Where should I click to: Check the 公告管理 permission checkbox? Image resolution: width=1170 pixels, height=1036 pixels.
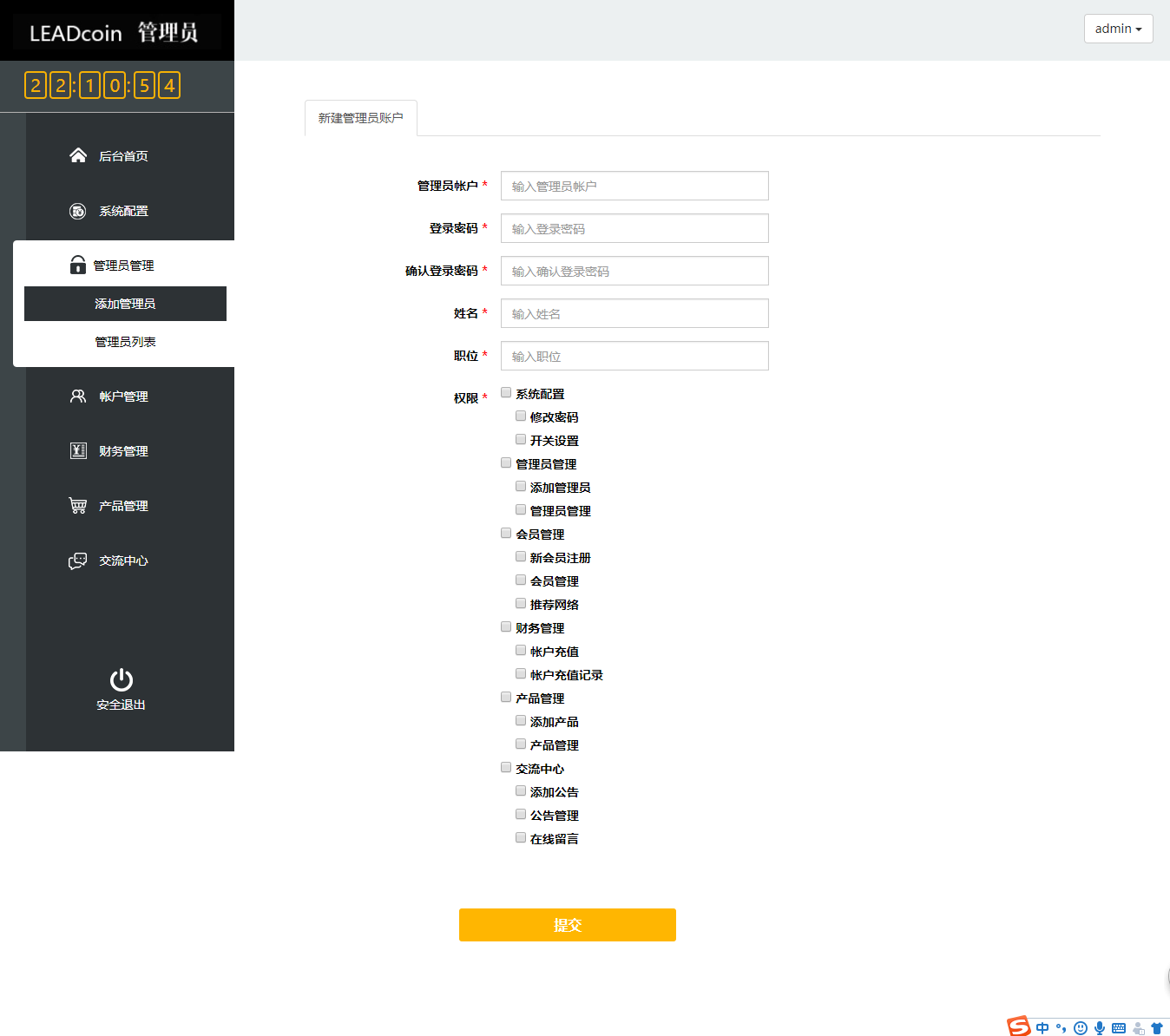(x=521, y=815)
